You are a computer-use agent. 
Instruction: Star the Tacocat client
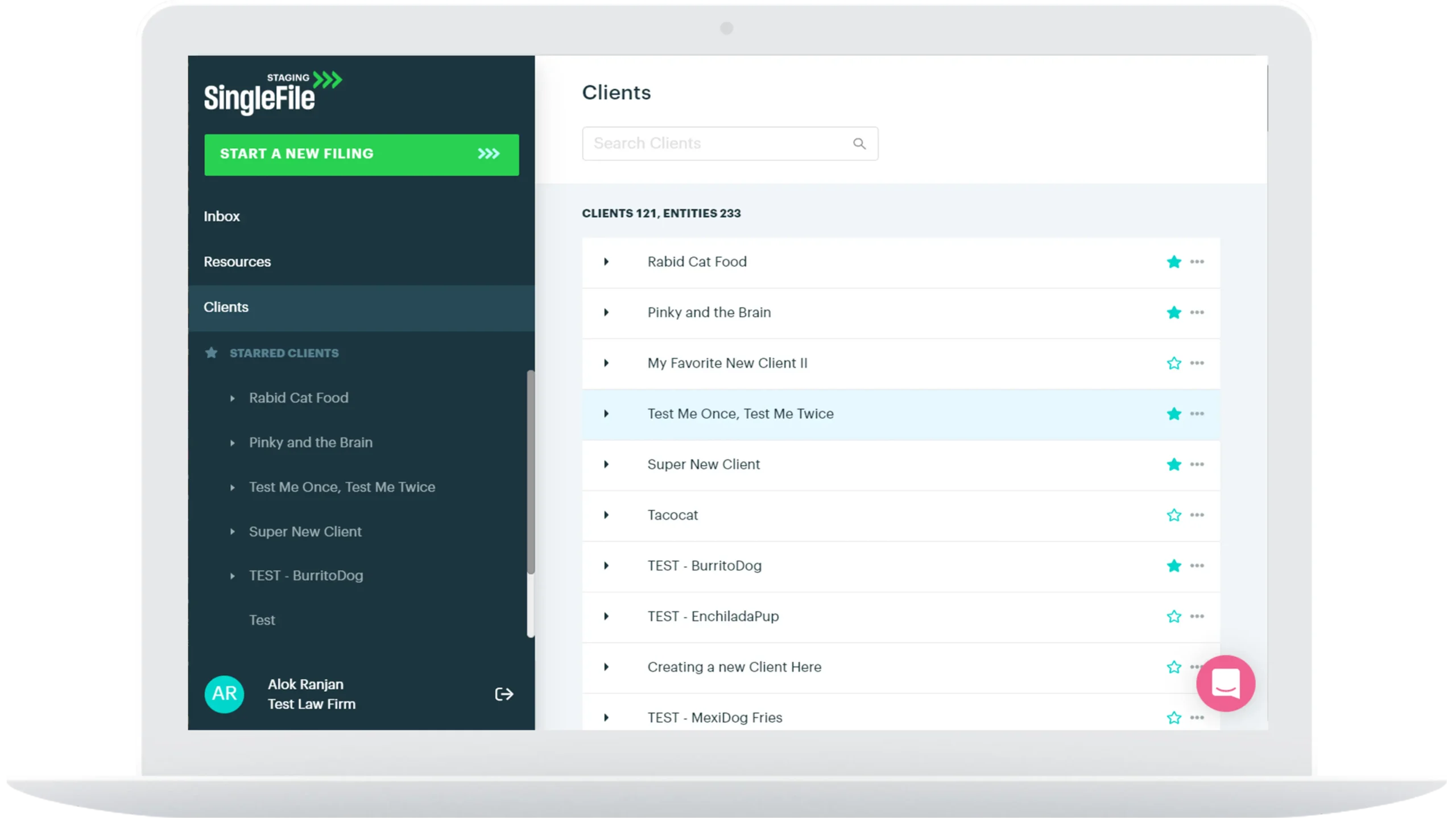[x=1173, y=515]
